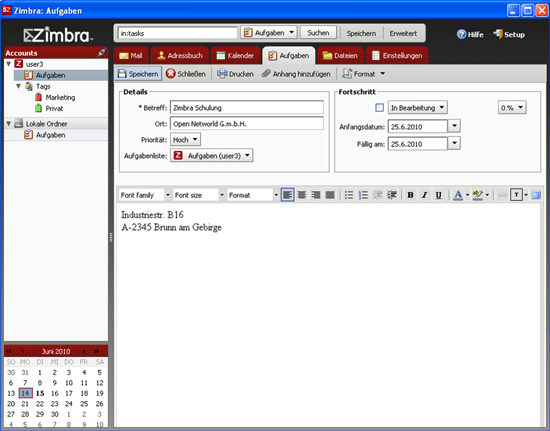Viewport: 550px width, 431px height.
Task: Open the In Bearbeitung status dropdown
Action: point(417,108)
